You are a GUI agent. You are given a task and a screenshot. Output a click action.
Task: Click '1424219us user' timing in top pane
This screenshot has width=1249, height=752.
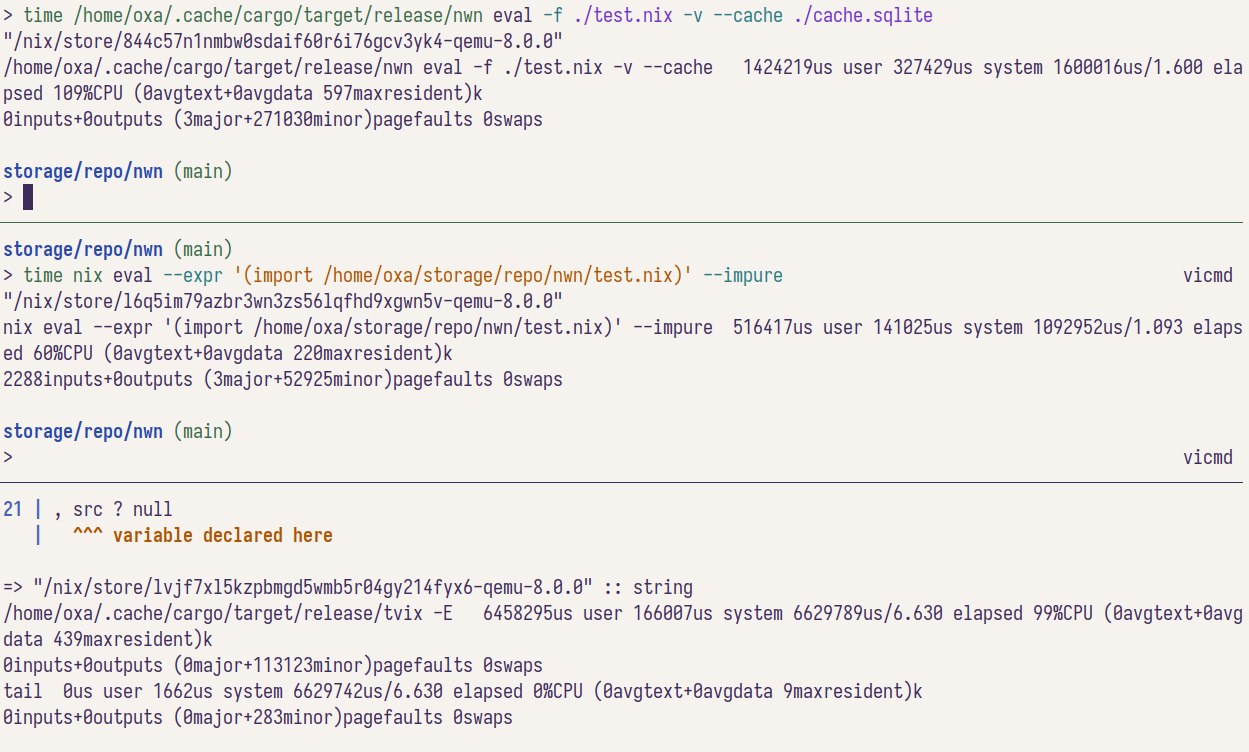(813, 68)
